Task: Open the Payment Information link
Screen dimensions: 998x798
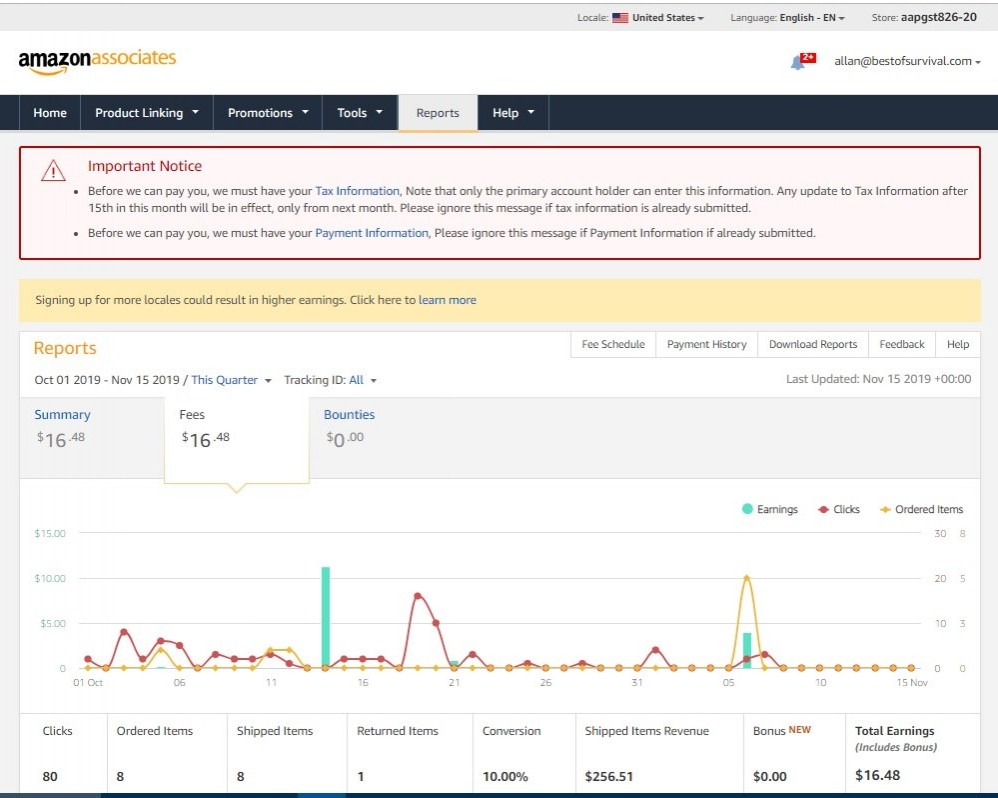Action: [x=372, y=233]
